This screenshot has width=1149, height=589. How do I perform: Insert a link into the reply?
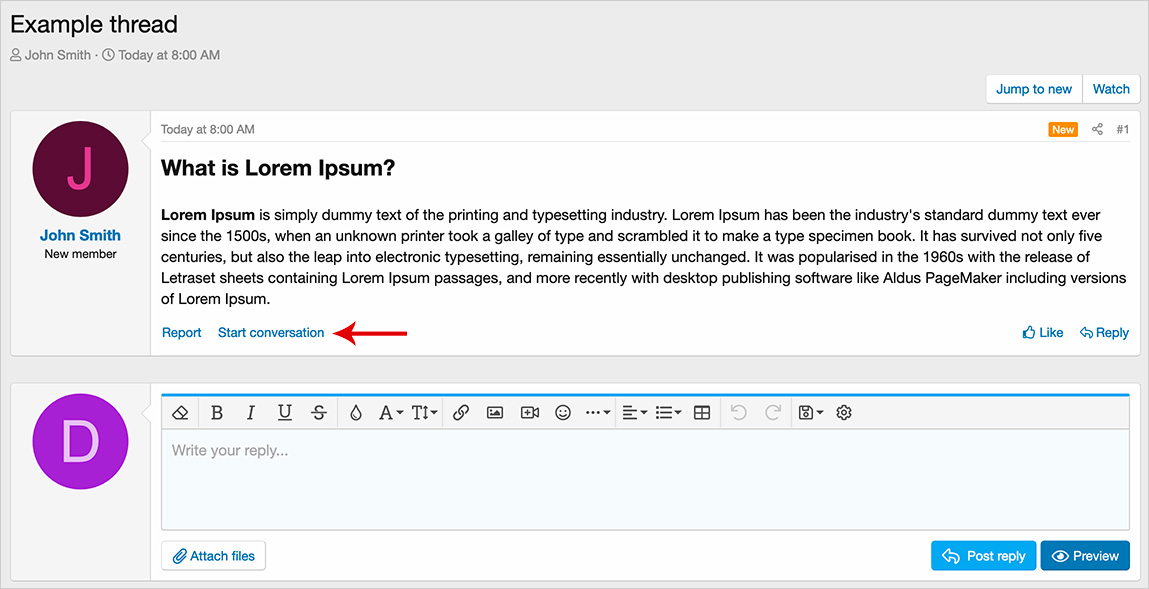point(462,412)
